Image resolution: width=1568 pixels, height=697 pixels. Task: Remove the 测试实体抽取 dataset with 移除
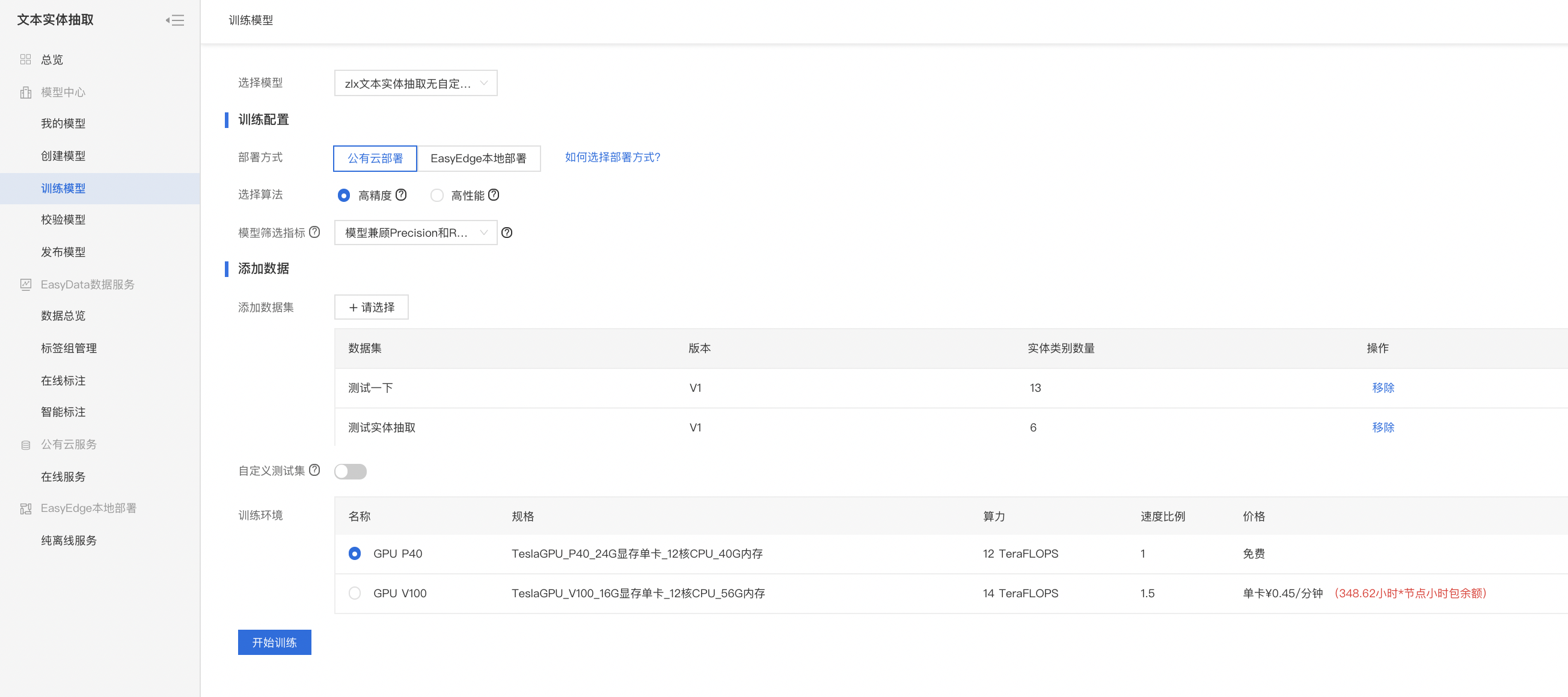1383,427
